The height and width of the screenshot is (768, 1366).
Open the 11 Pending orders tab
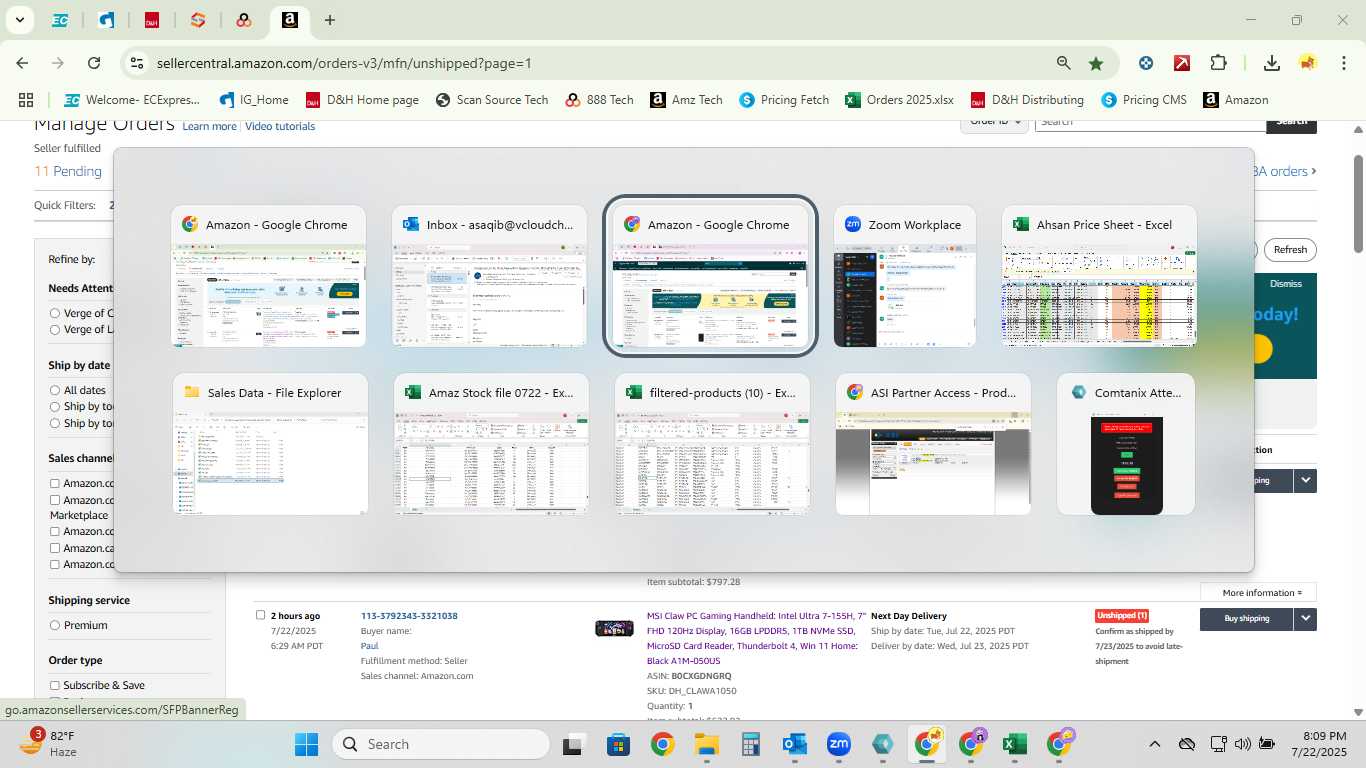click(68, 171)
